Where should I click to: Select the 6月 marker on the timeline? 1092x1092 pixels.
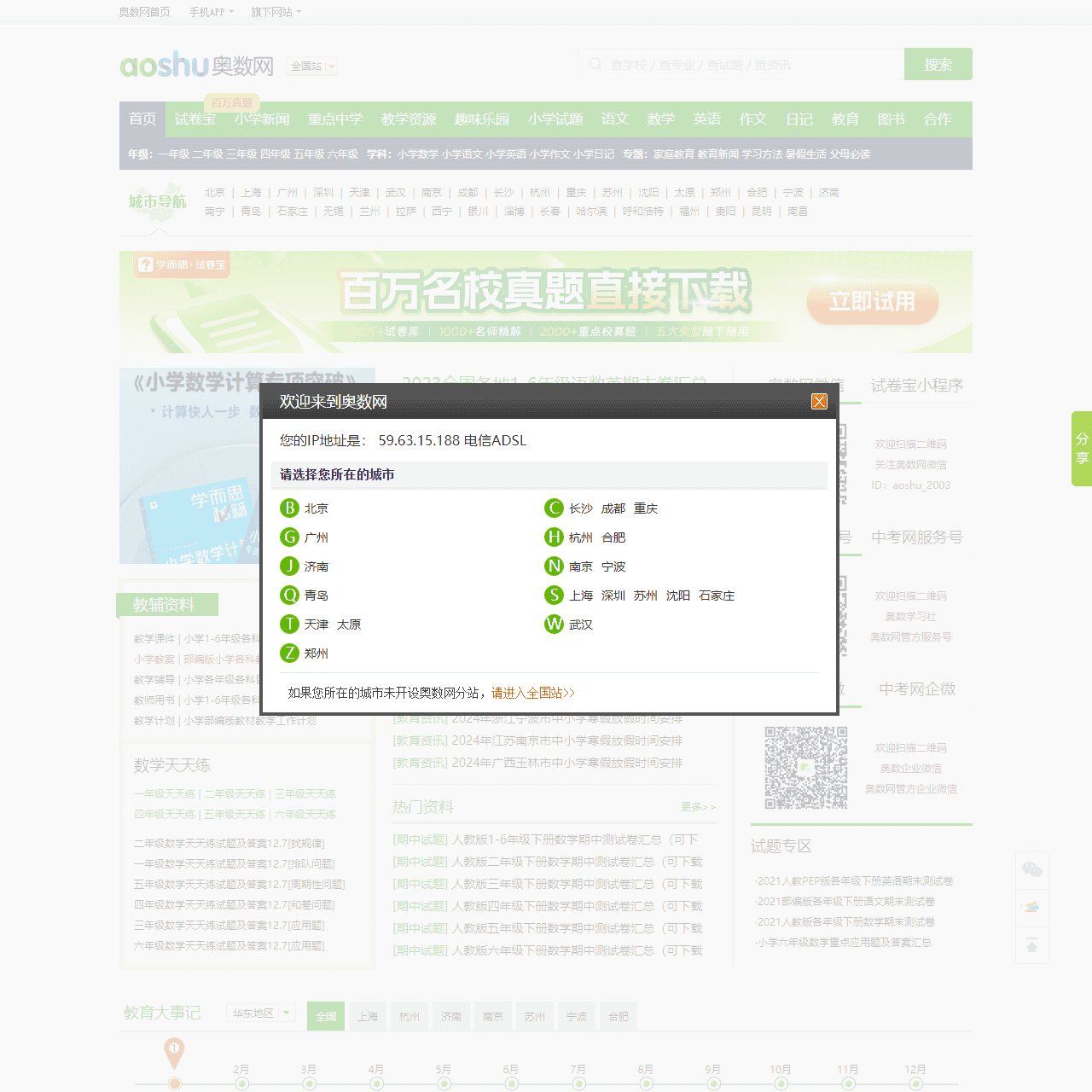(x=511, y=1083)
